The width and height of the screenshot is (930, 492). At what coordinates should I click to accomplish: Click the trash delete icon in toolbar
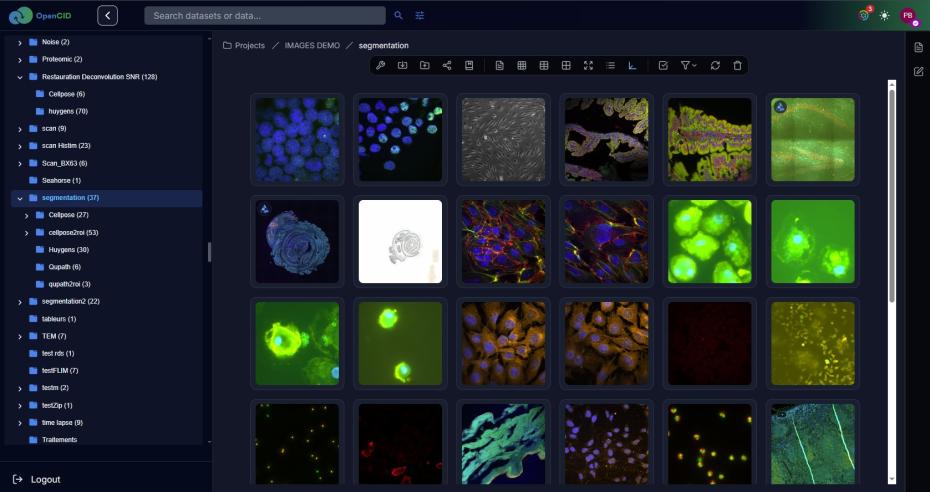point(737,65)
